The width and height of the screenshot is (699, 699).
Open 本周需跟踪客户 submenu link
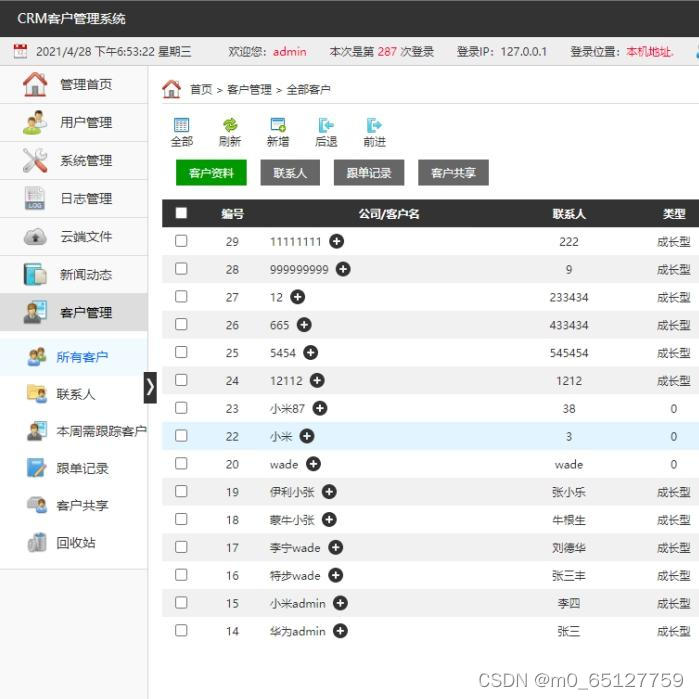click(x=102, y=431)
